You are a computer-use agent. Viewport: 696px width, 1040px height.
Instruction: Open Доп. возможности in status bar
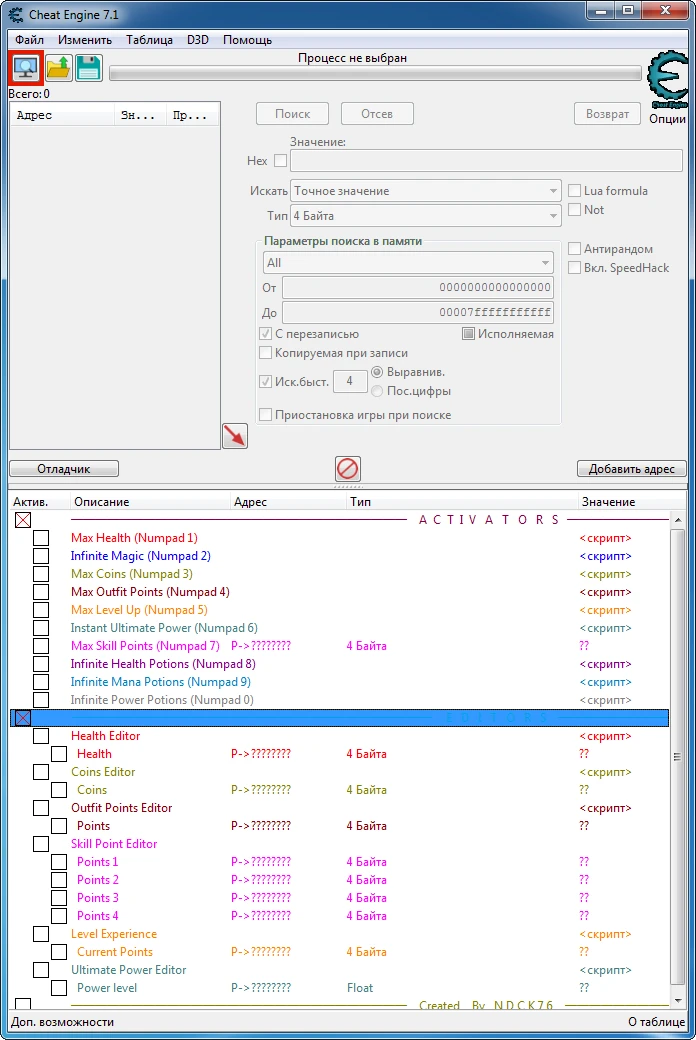[x=62, y=1022]
